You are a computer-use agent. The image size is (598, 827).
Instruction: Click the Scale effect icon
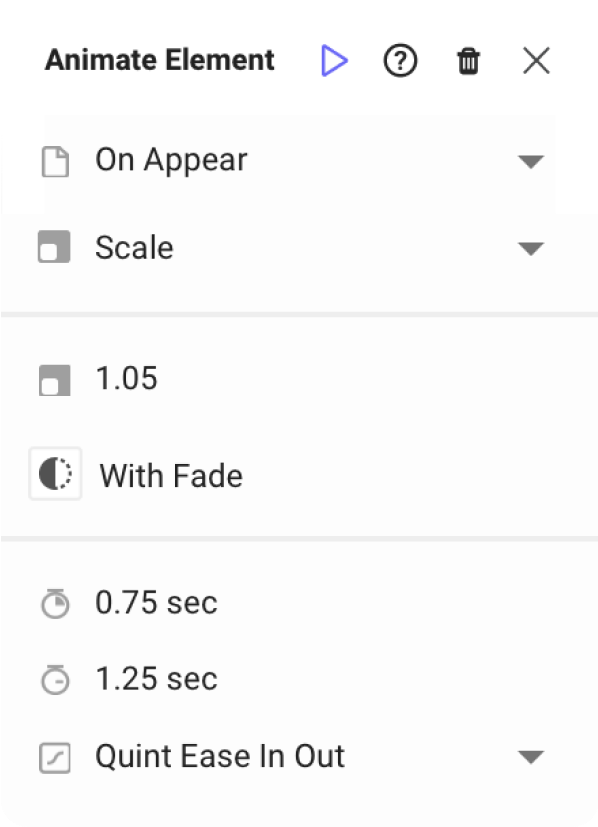[x=54, y=246]
